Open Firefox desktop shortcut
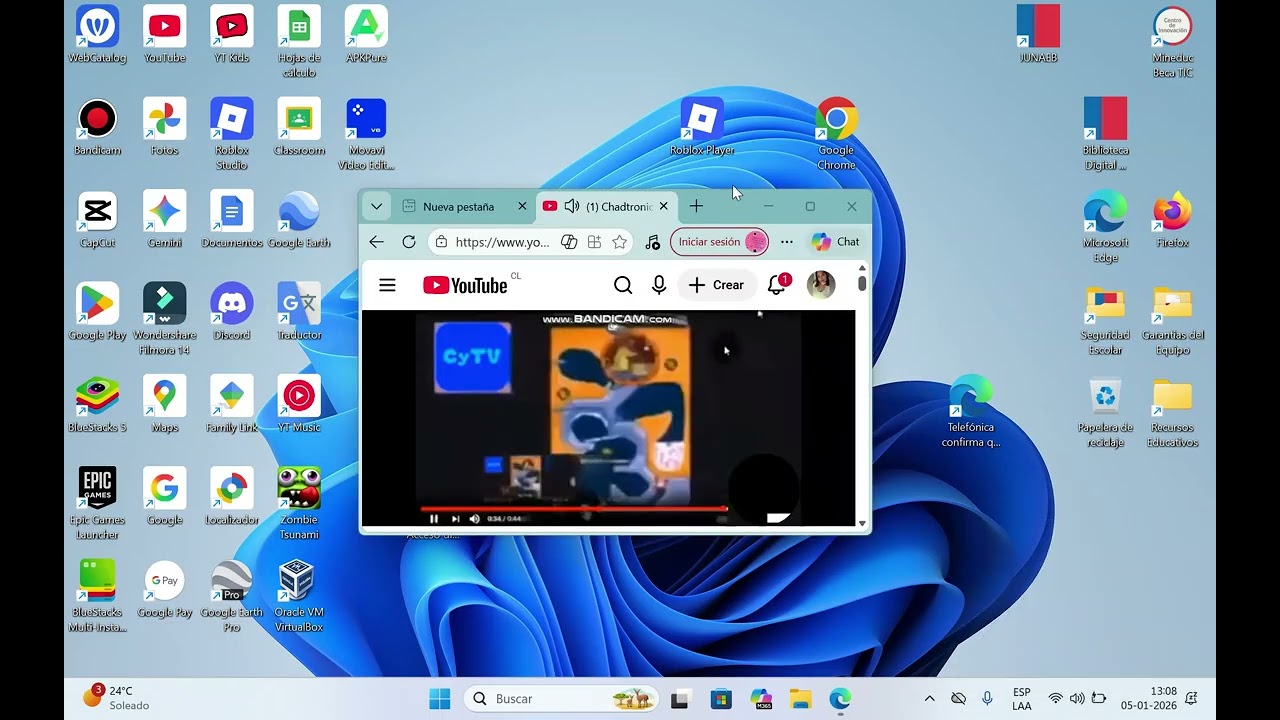 point(1172,220)
